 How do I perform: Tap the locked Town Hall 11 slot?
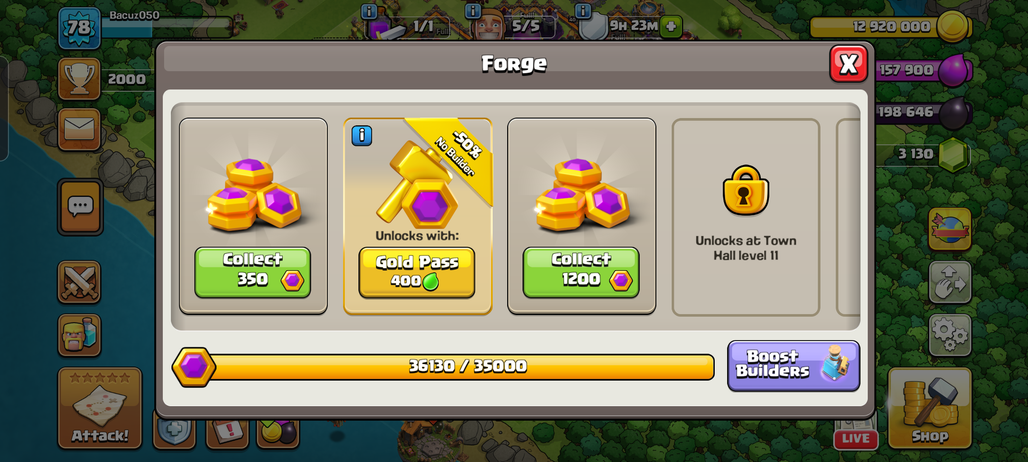[746, 217]
